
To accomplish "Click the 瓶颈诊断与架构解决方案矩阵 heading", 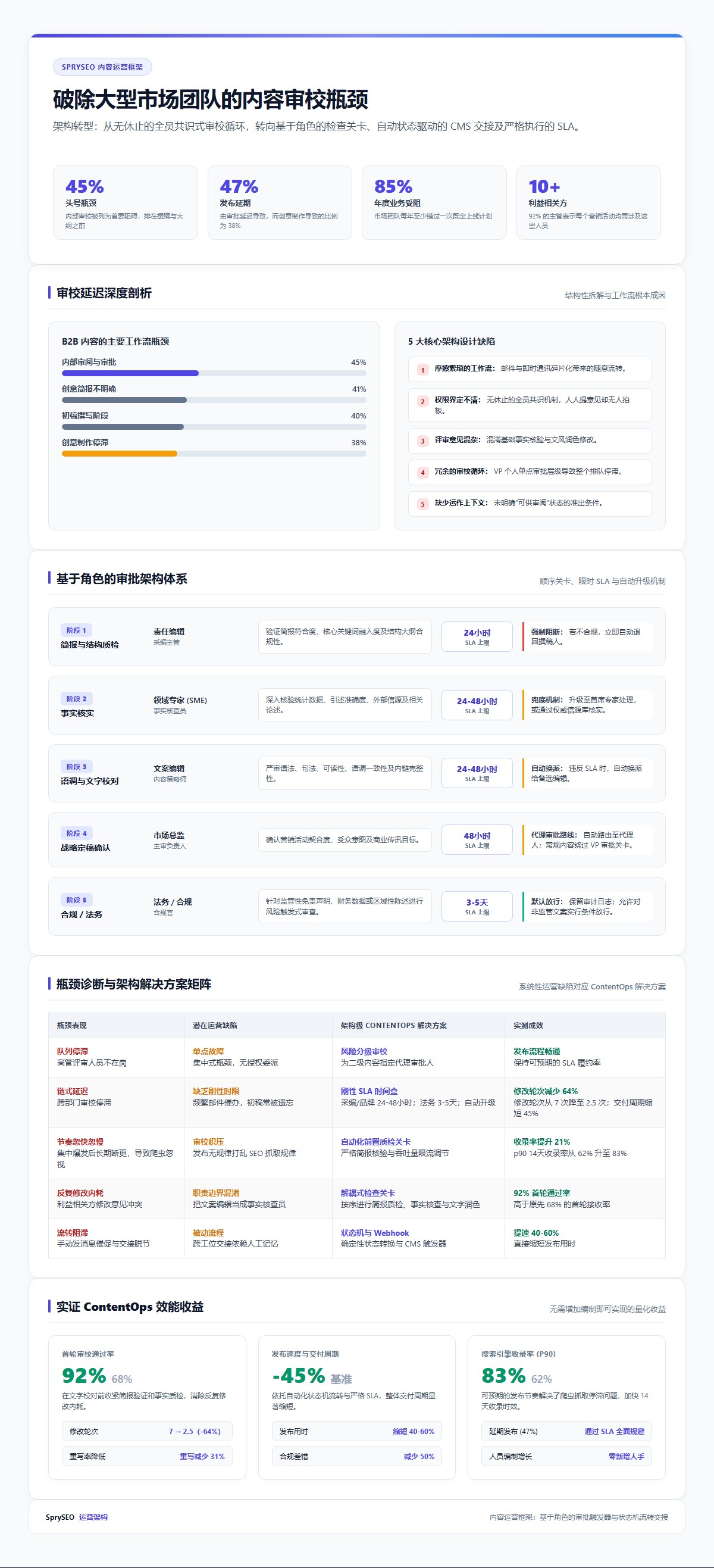I will (134, 983).
